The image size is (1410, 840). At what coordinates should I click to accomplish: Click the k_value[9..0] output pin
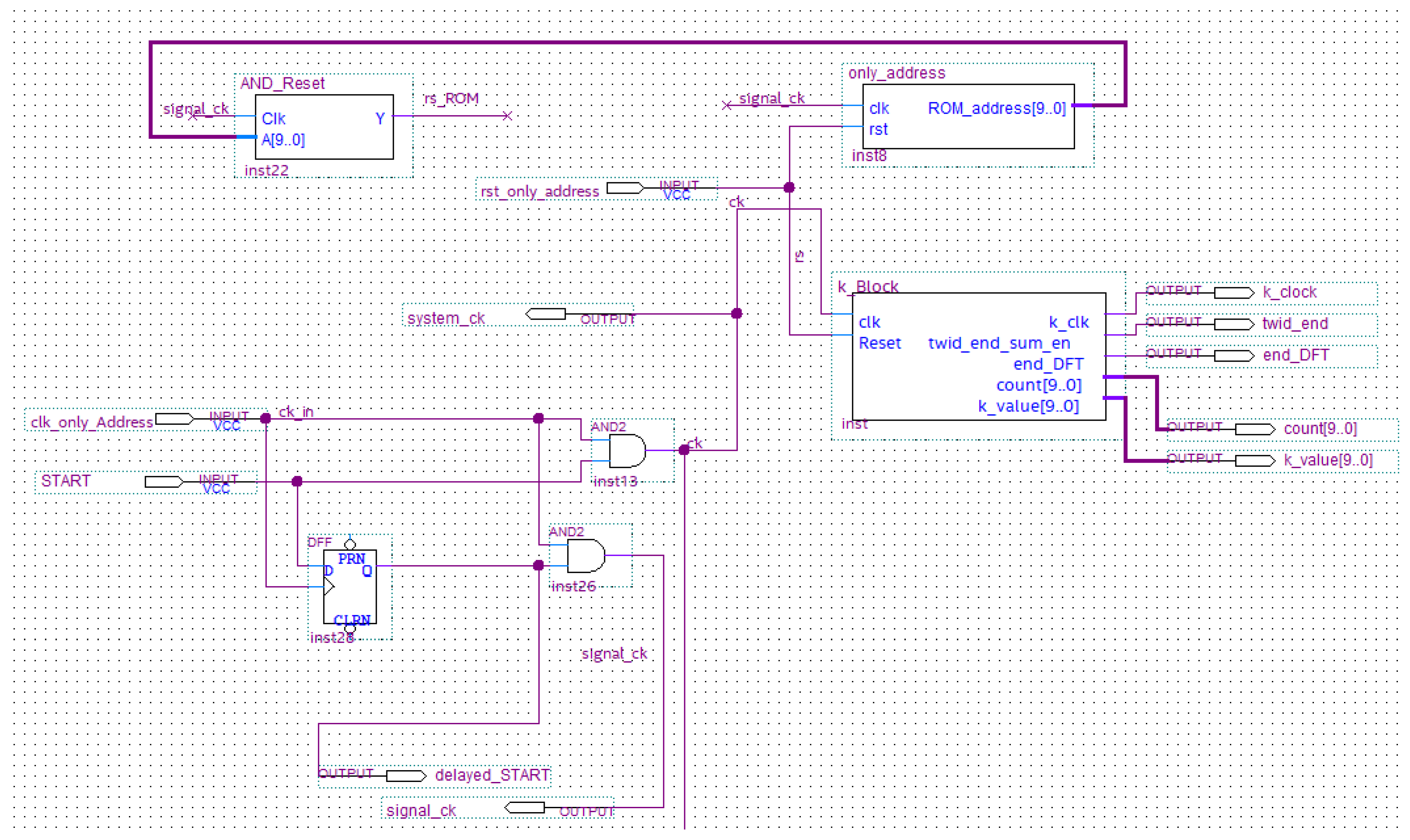point(1255,461)
